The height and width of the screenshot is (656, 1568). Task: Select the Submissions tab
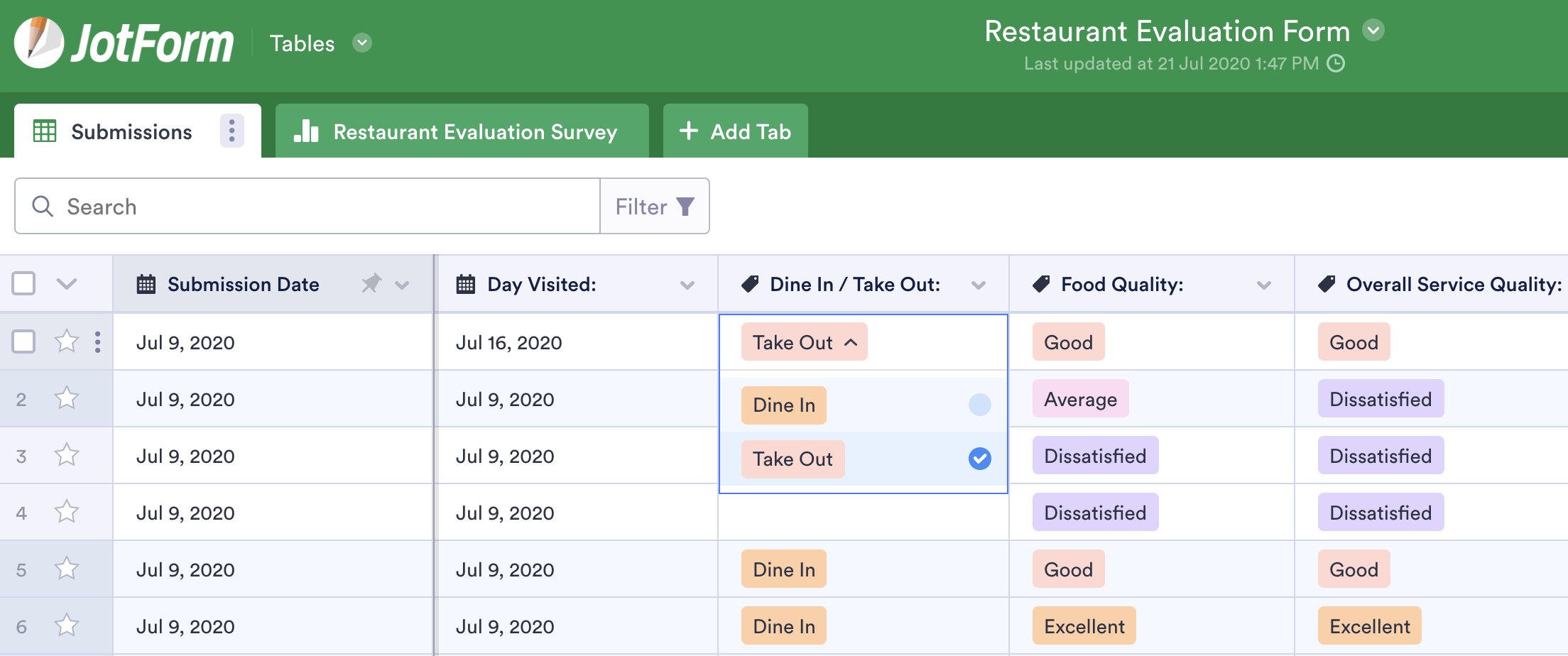pos(131,132)
